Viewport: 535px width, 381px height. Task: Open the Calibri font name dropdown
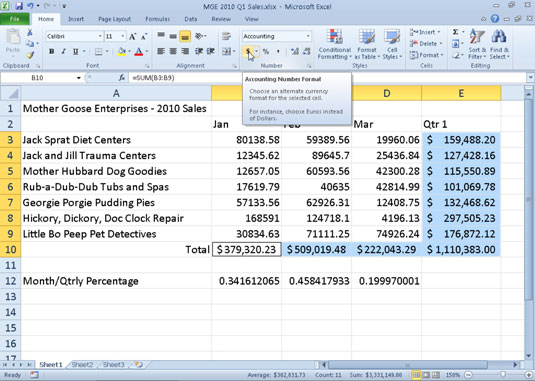[x=100, y=36]
